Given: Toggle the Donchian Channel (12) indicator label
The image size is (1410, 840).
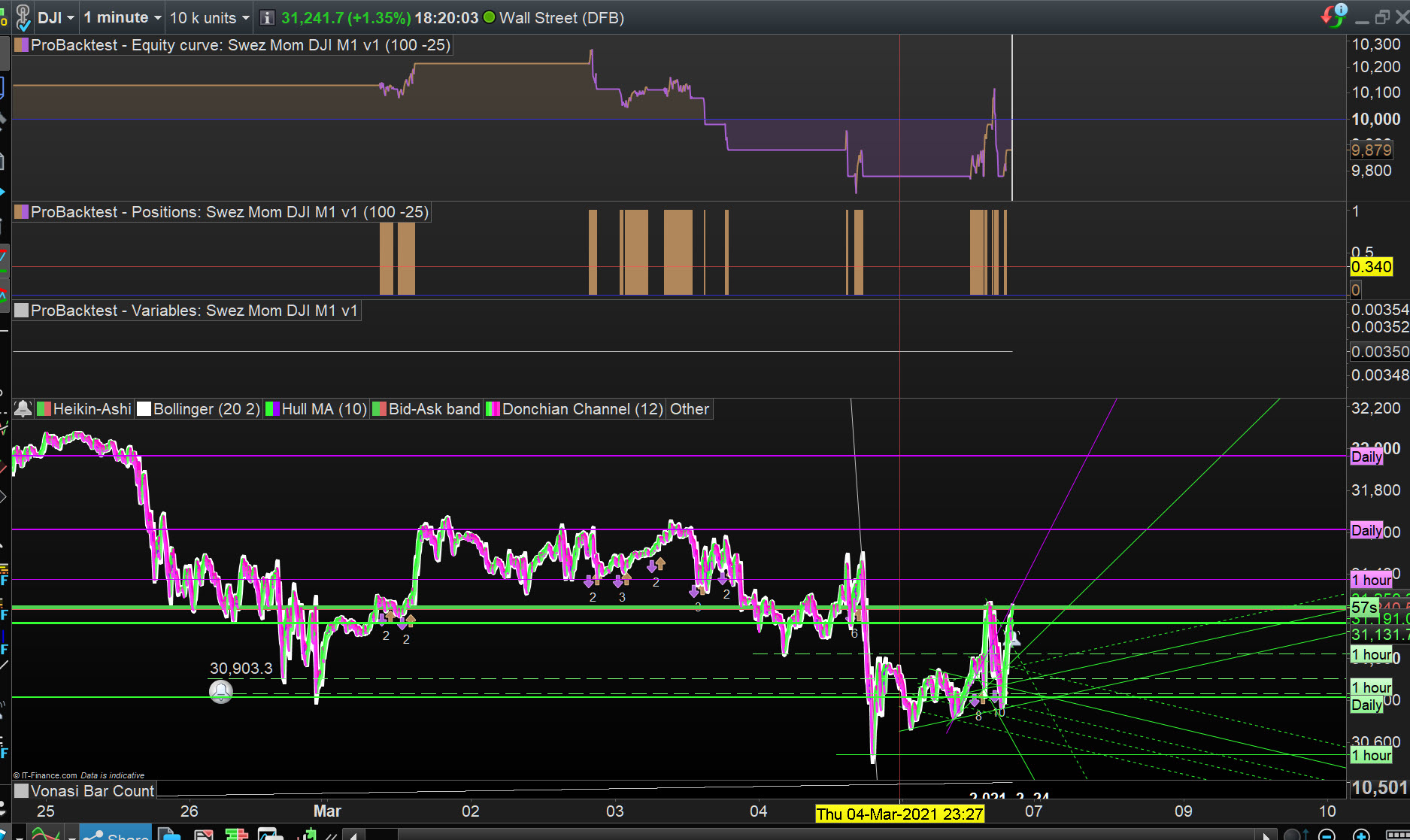Looking at the screenshot, I should click(x=581, y=409).
